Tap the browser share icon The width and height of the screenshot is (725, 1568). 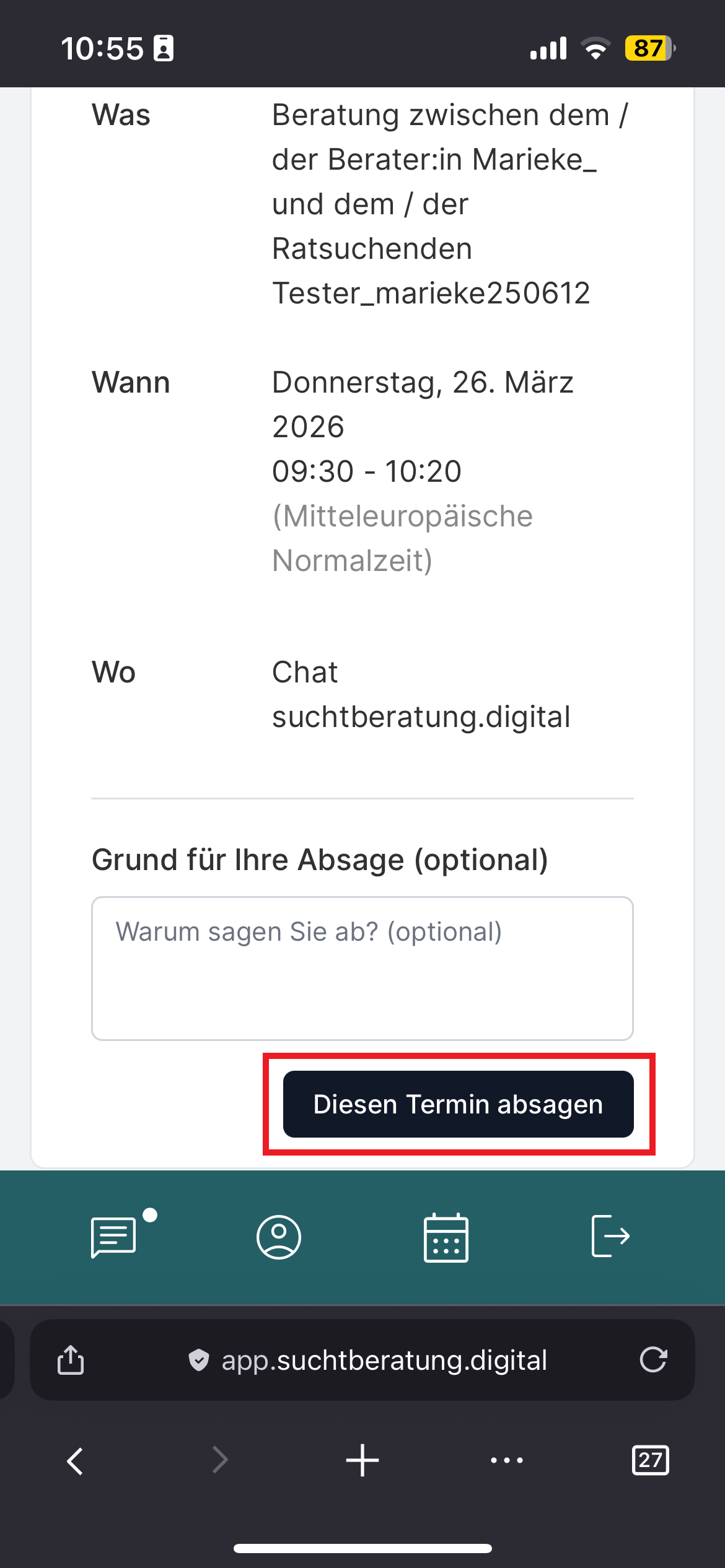click(x=71, y=1360)
